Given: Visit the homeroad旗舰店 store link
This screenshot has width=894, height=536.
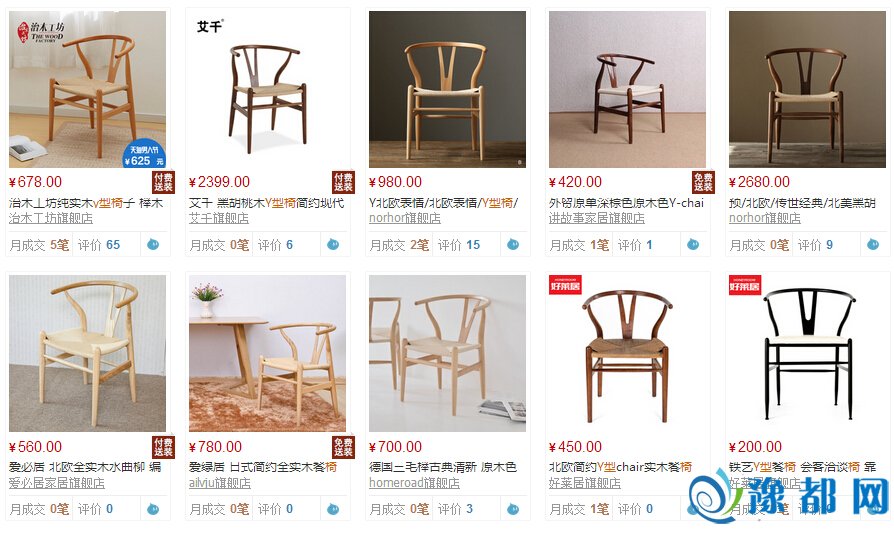Looking at the screenshot, I should [x=414, y=483].
